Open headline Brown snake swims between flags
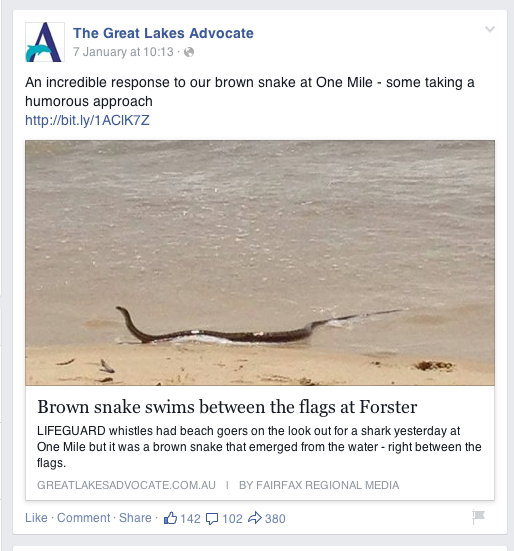The image size is (514, 551). [x=227, y=407]
